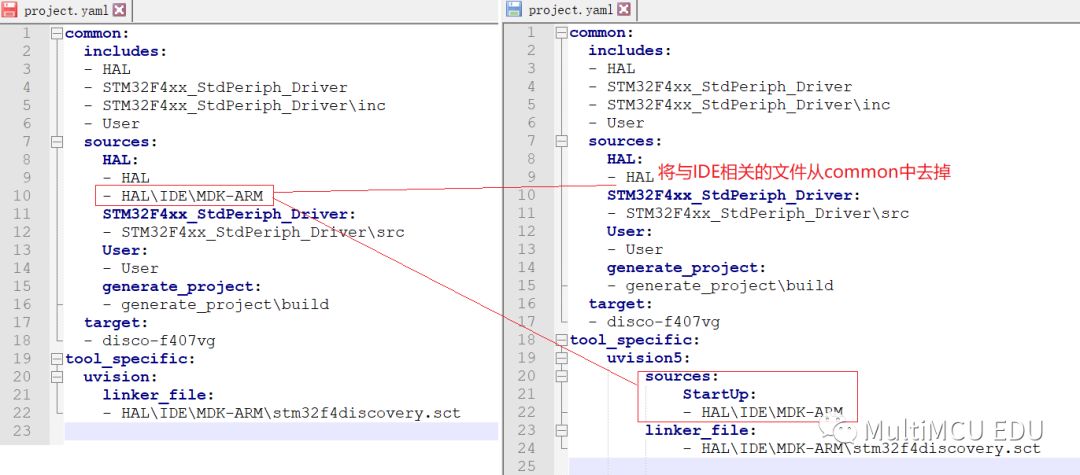The height and width of the screenshot is (475, 1080).
Task: Collapse the common: block in the right pane
Action: click(561, 32)
